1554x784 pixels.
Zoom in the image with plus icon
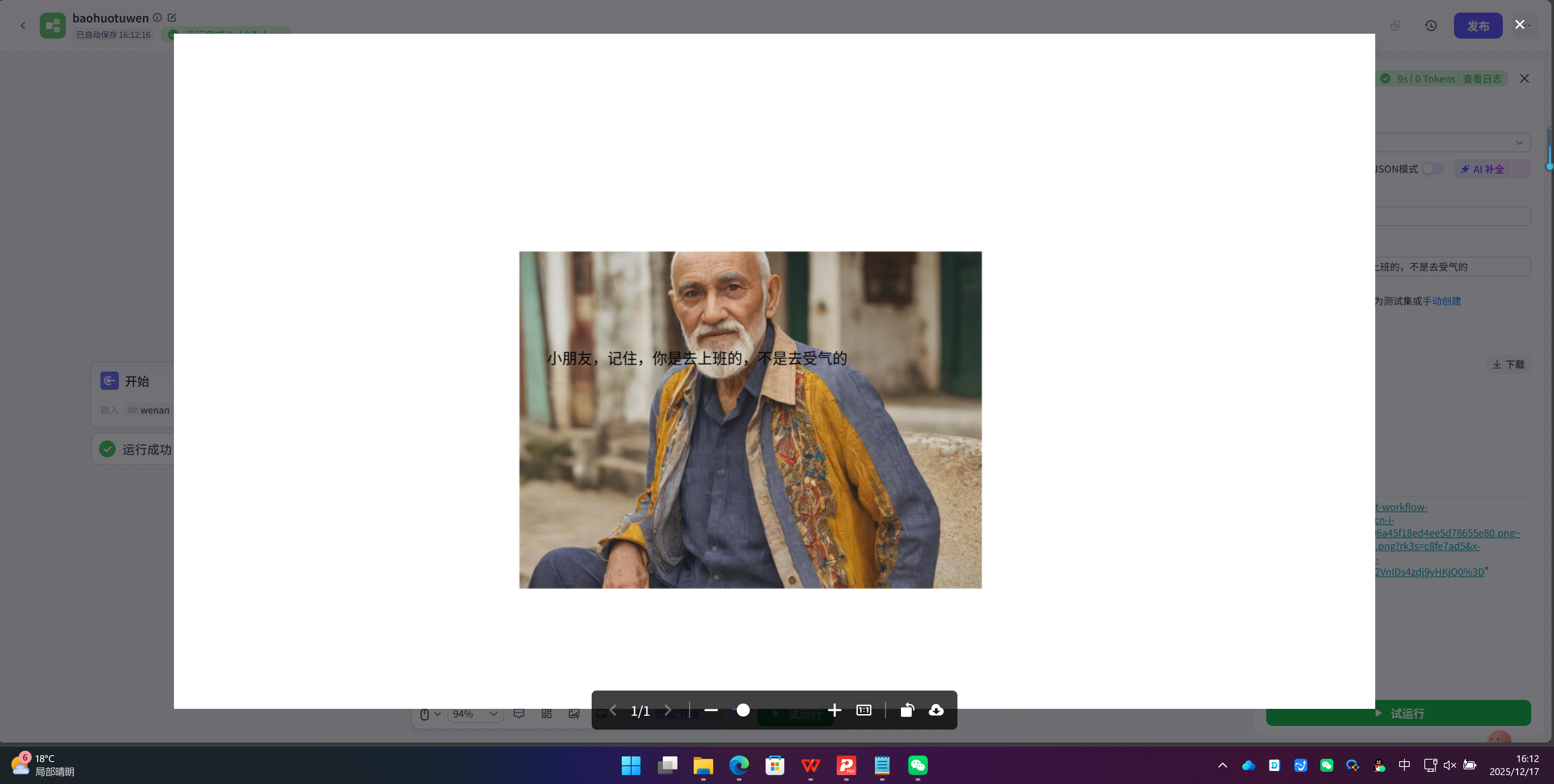[834, 710]
